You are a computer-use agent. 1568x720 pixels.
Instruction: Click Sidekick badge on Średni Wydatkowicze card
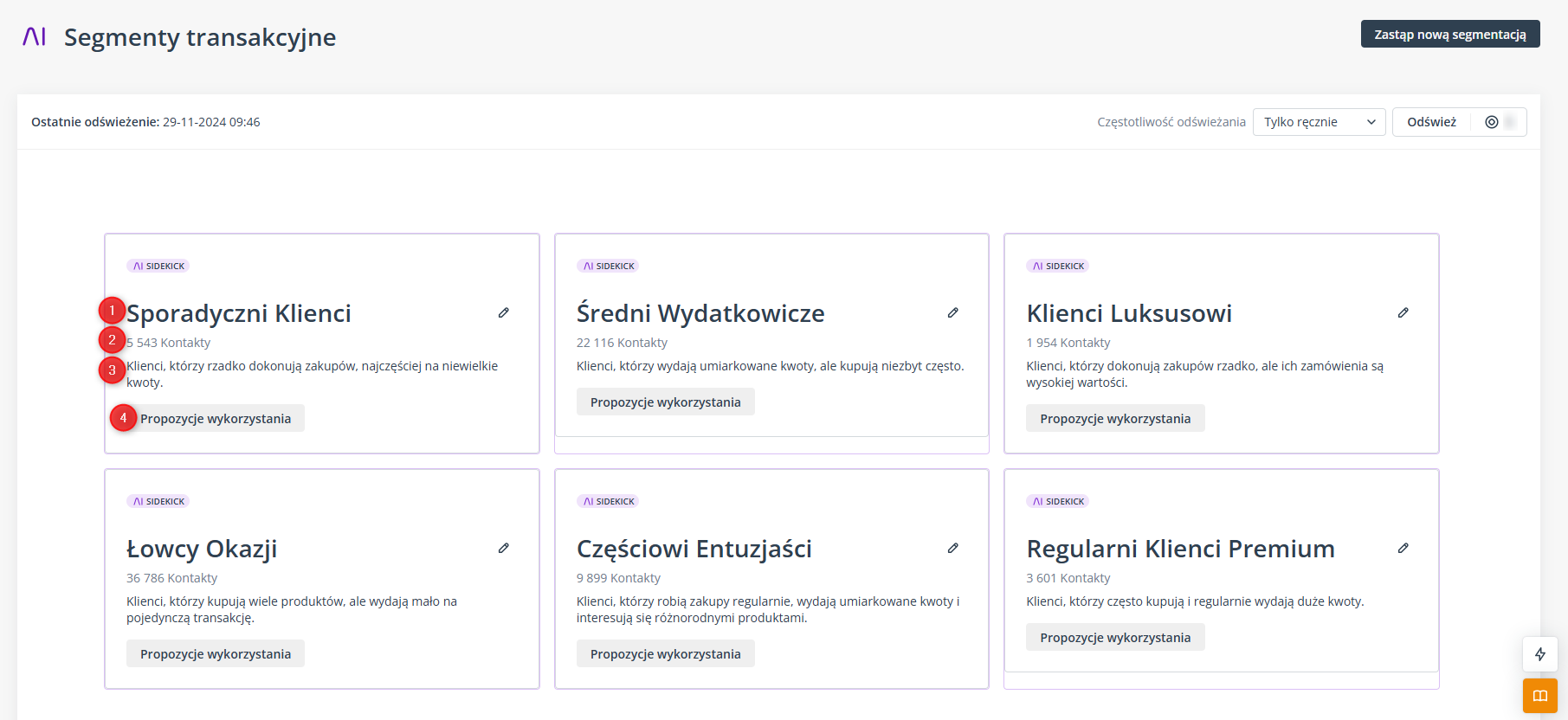pos(608,266)
